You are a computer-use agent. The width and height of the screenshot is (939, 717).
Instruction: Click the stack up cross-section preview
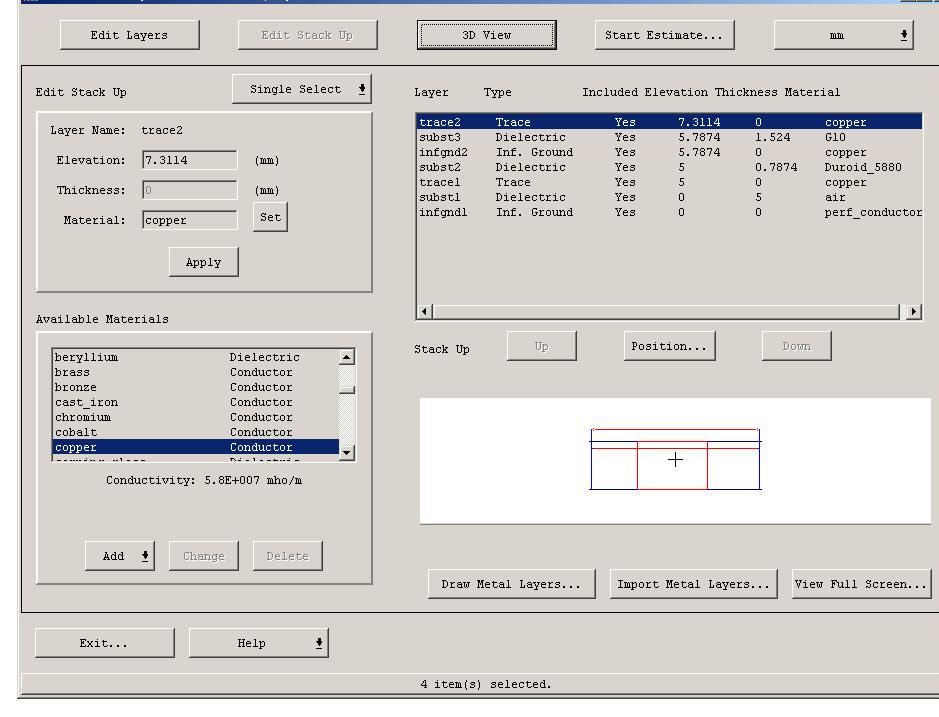click(676, 461)
